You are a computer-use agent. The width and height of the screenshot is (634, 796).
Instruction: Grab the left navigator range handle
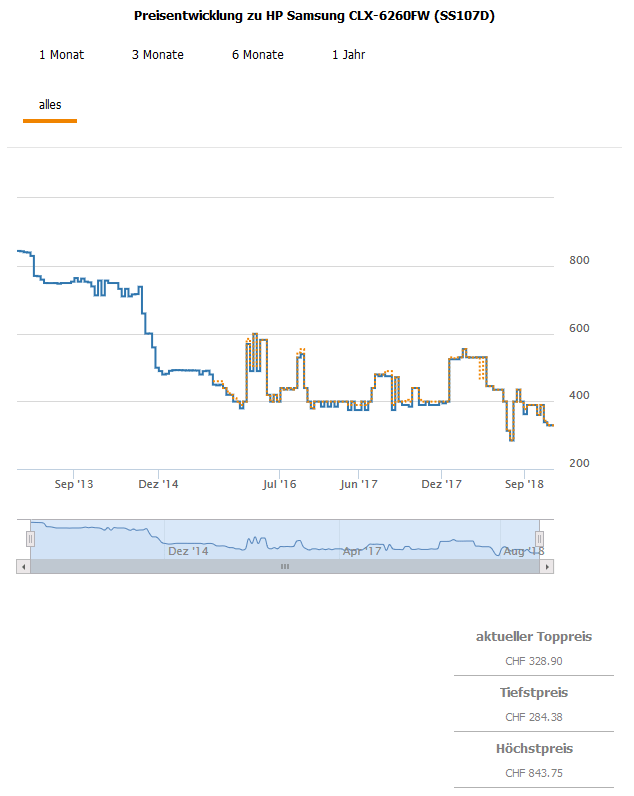[30, 539]
